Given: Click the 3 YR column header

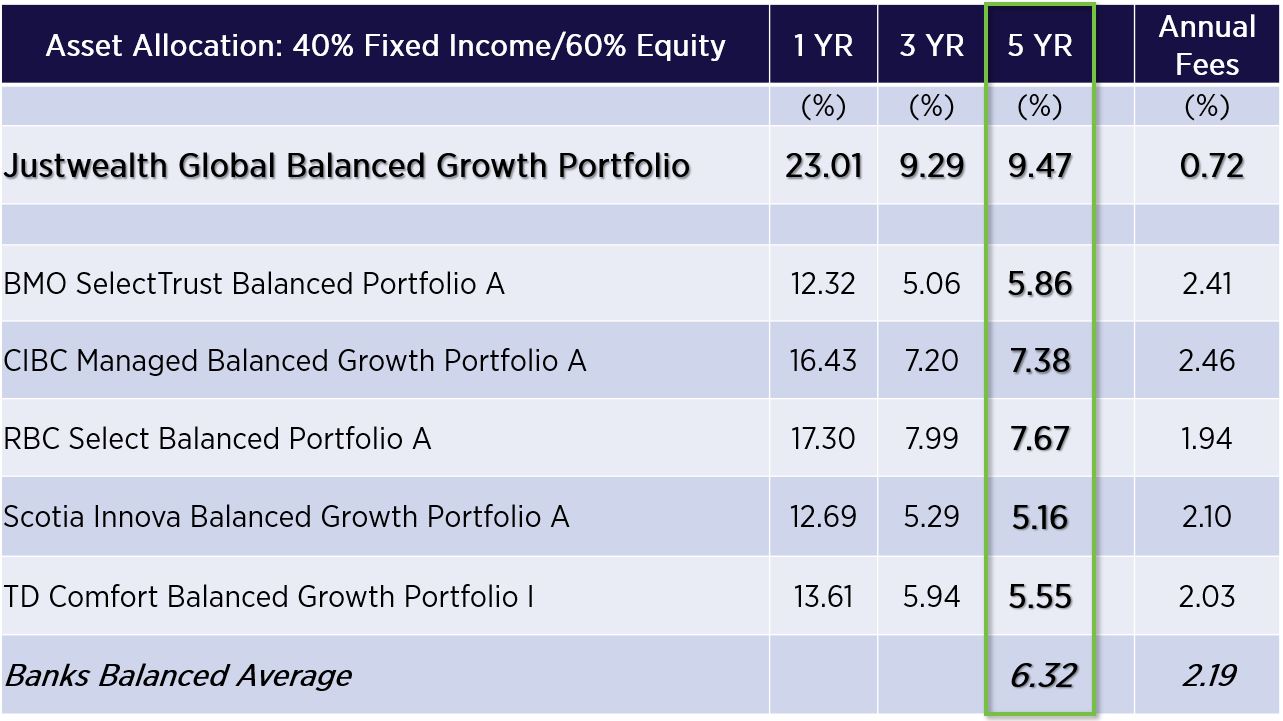Looking at the screenshot, I should pyautogui.click(x=932, y=45).
